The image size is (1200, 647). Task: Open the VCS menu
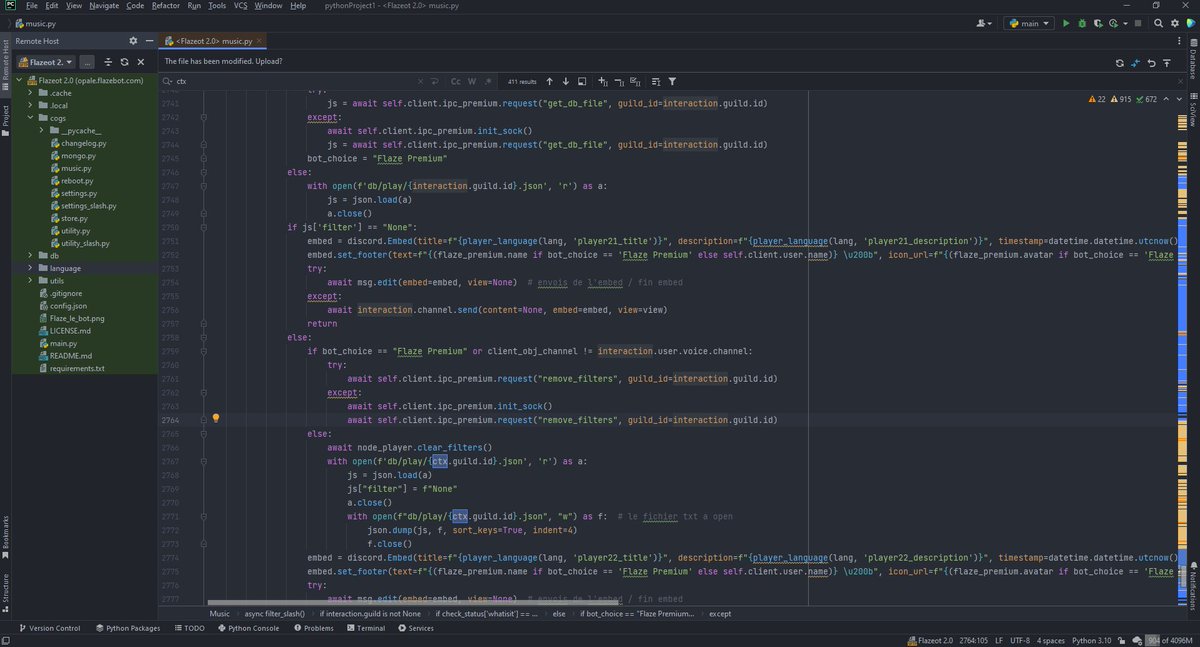click(240, 6)
